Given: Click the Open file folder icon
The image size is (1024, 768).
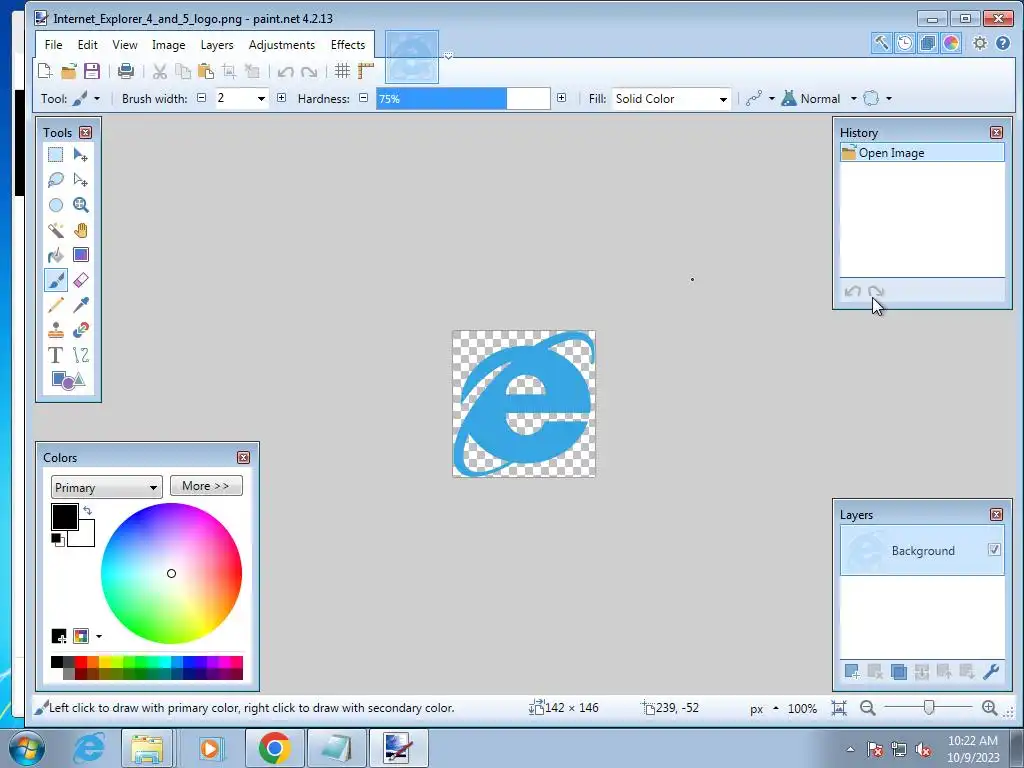Looking at the screenshot, I should (x=68, y=71).
